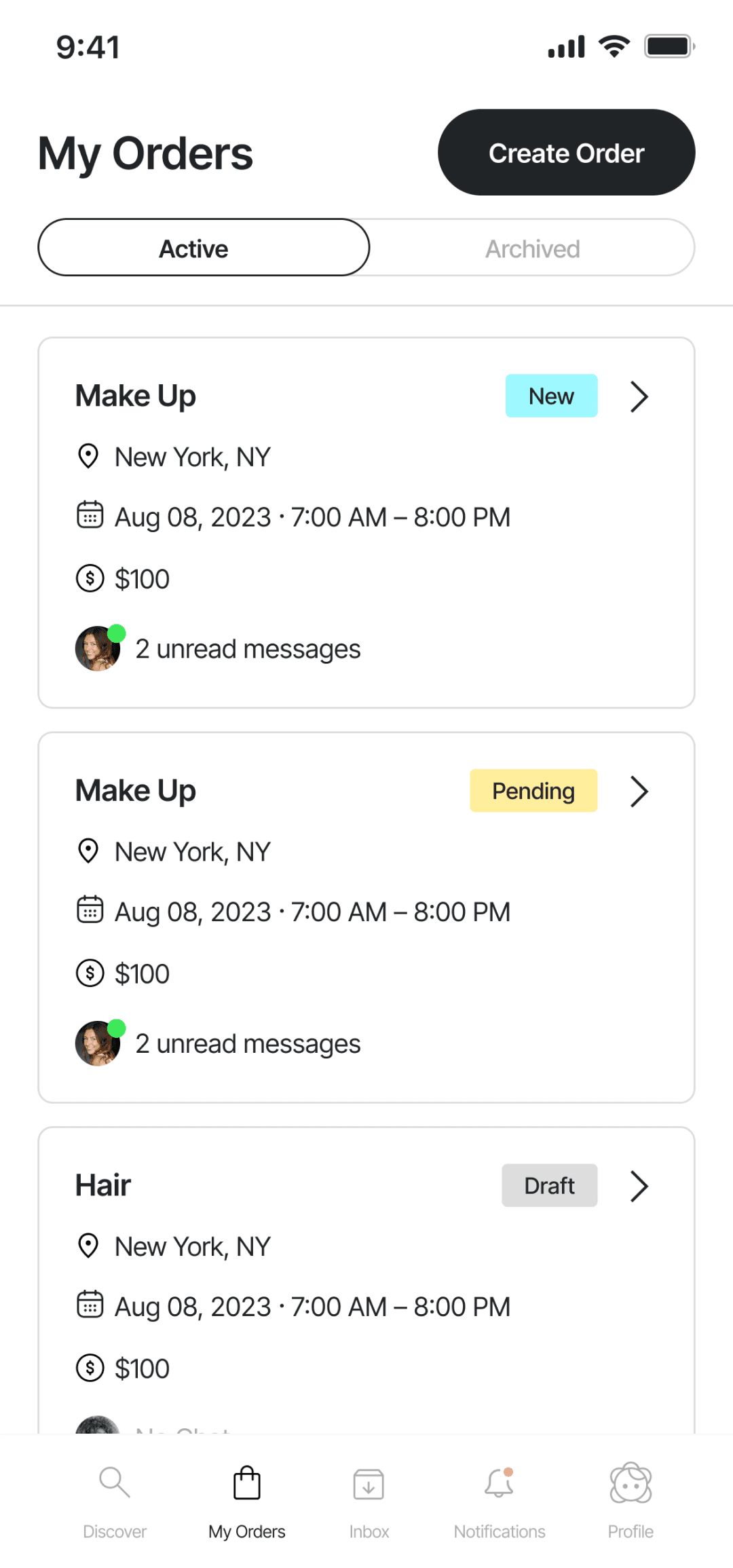Open the Inbox tray icon

pos(369,1484)
